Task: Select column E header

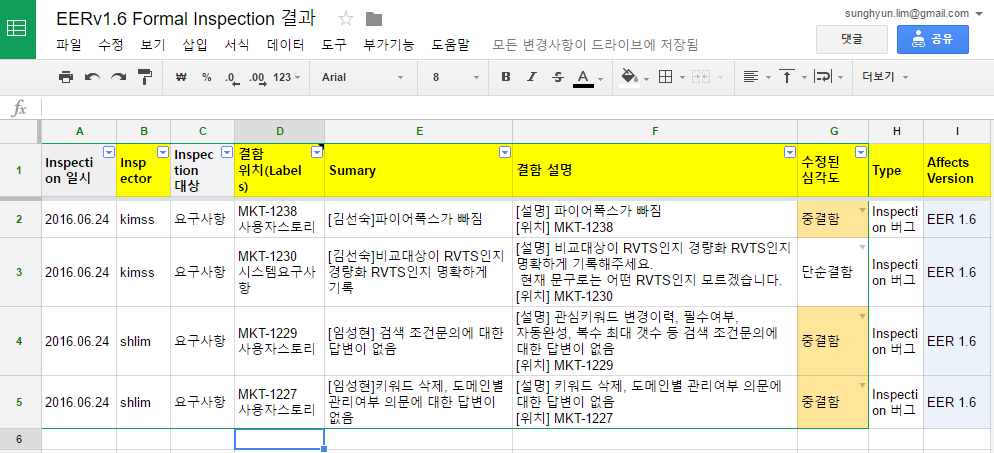Action: coord(419,131)
